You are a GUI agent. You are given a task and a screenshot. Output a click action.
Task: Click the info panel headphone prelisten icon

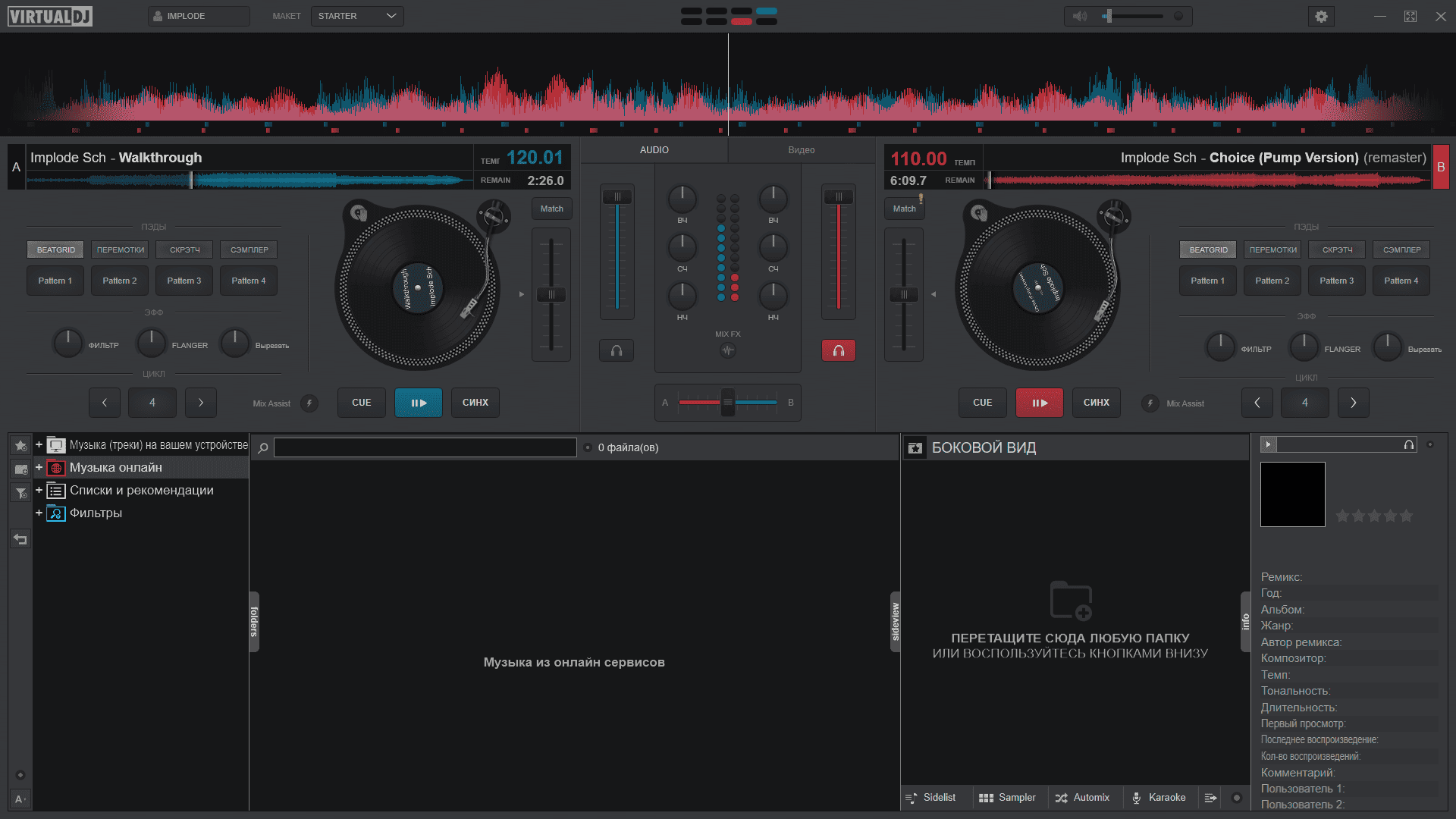click(1409, 444)
